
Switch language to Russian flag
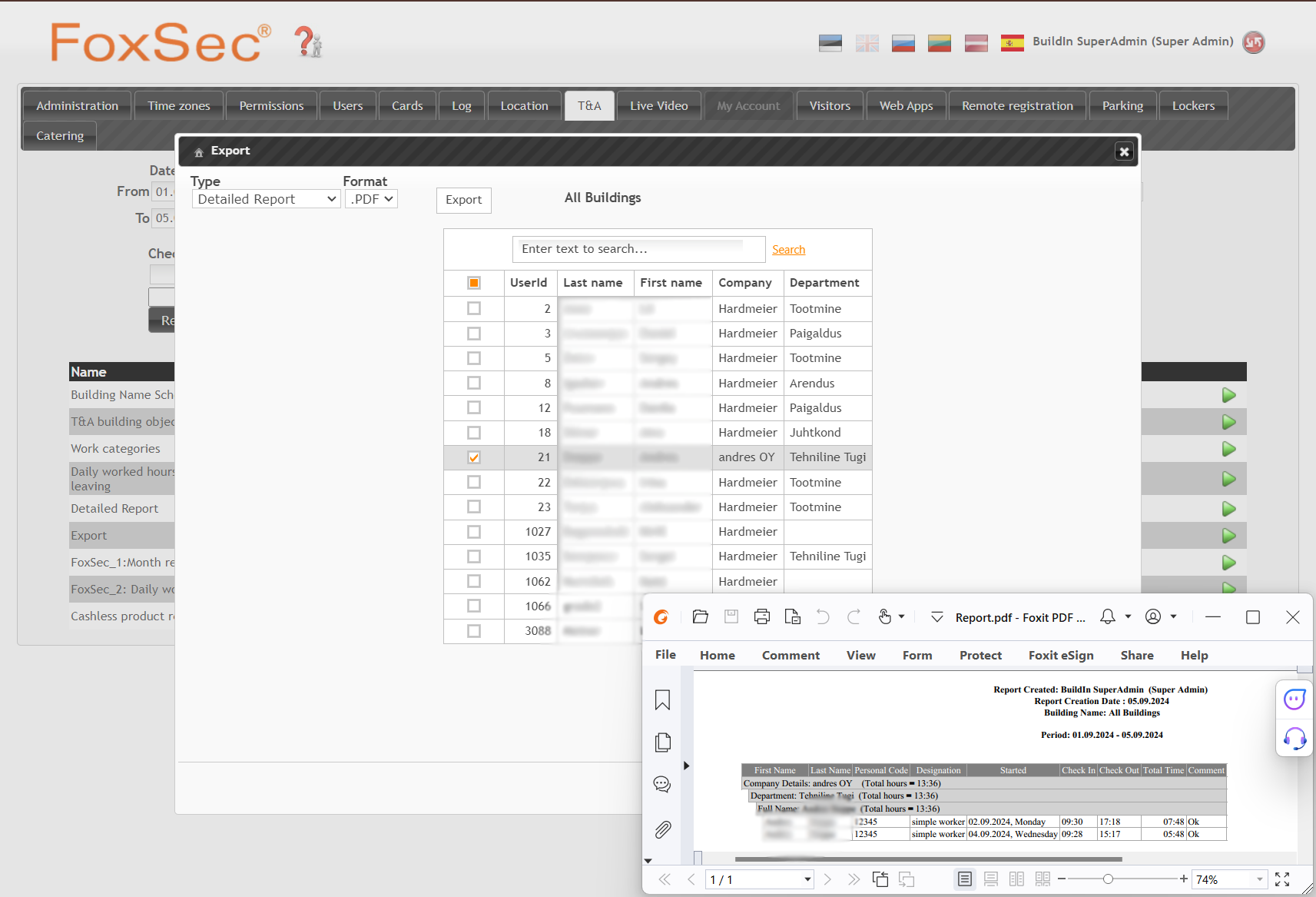click(x=903, y=43)
